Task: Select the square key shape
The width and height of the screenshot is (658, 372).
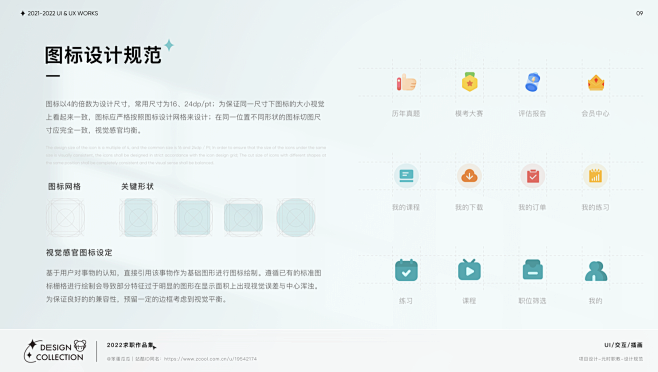Action: (x=193, y=217)
